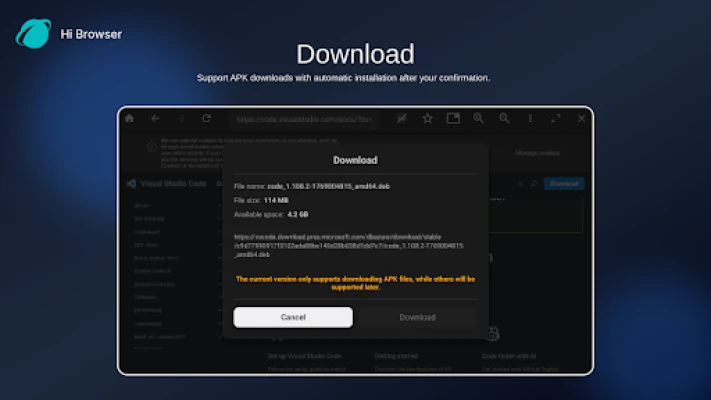Screen dimensions: 711x400
Task: Open the three-dot browser menu
Action: pyautogui.click(x=530, y=118)
